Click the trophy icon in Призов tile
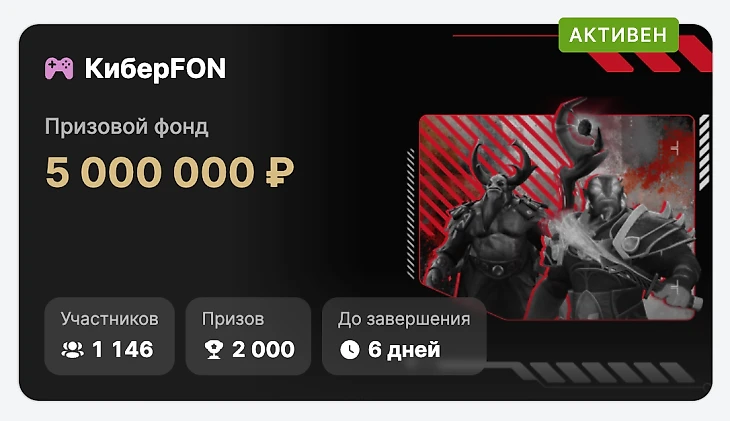Viewport: 730px width, 421px height. [x=214, y=349]
